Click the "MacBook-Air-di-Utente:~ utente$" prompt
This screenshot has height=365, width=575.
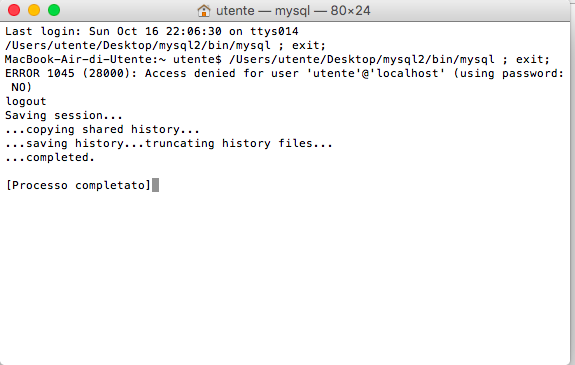click(113, 59)
